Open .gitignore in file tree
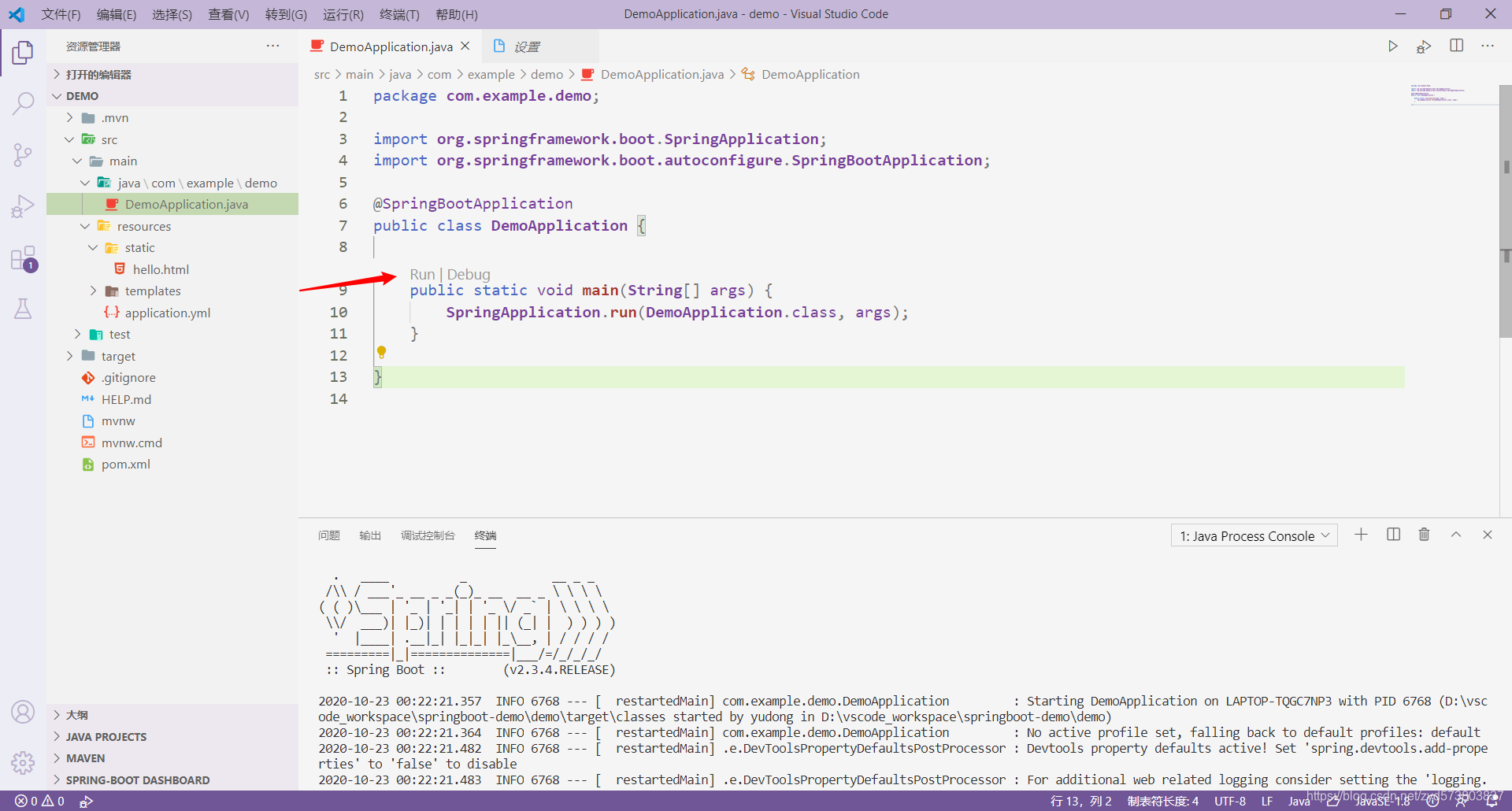The width and height of the screenshot is (1512, 811). (x=128, y=378)
